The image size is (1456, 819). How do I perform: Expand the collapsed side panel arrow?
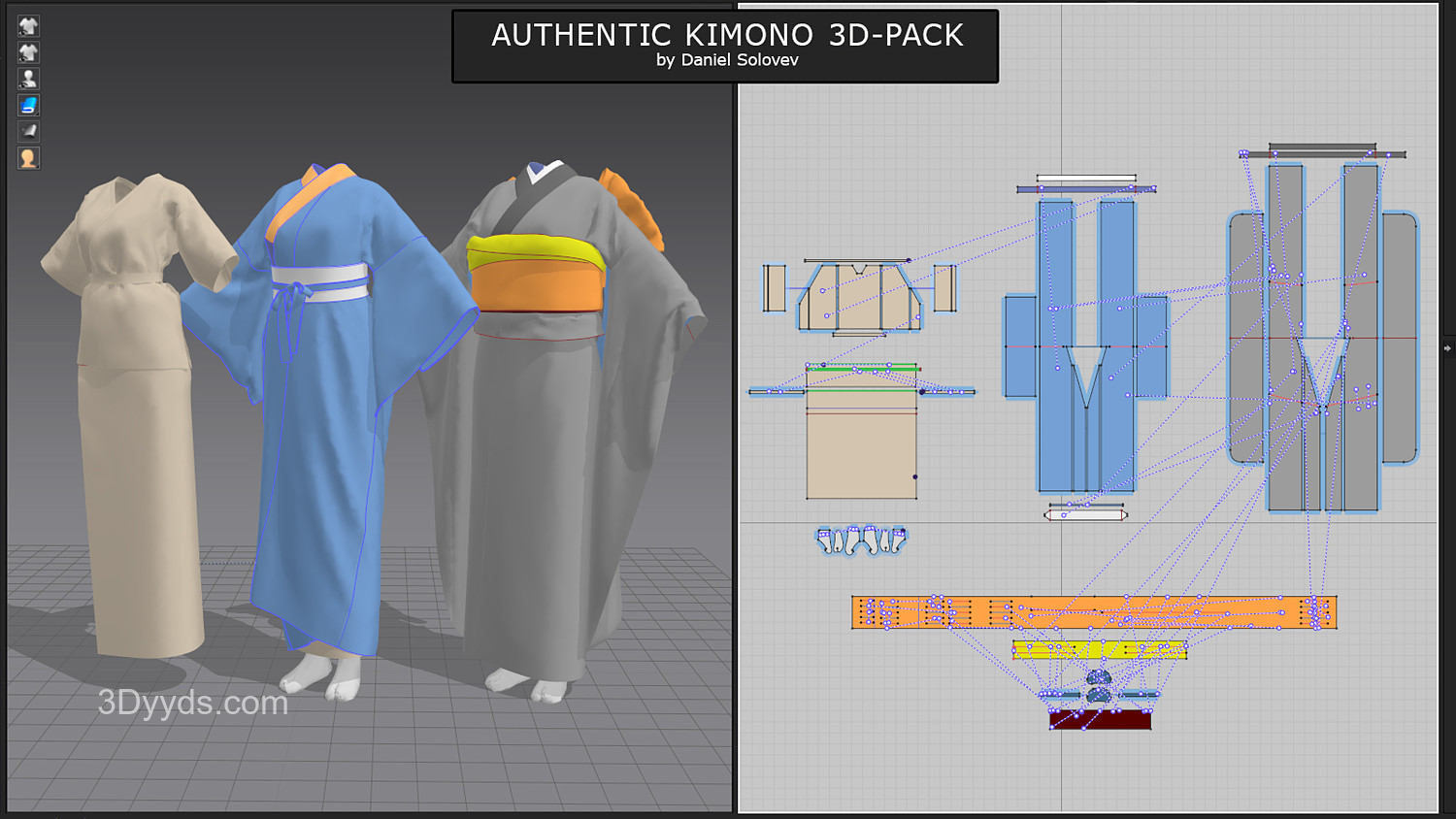[1447, 347]
